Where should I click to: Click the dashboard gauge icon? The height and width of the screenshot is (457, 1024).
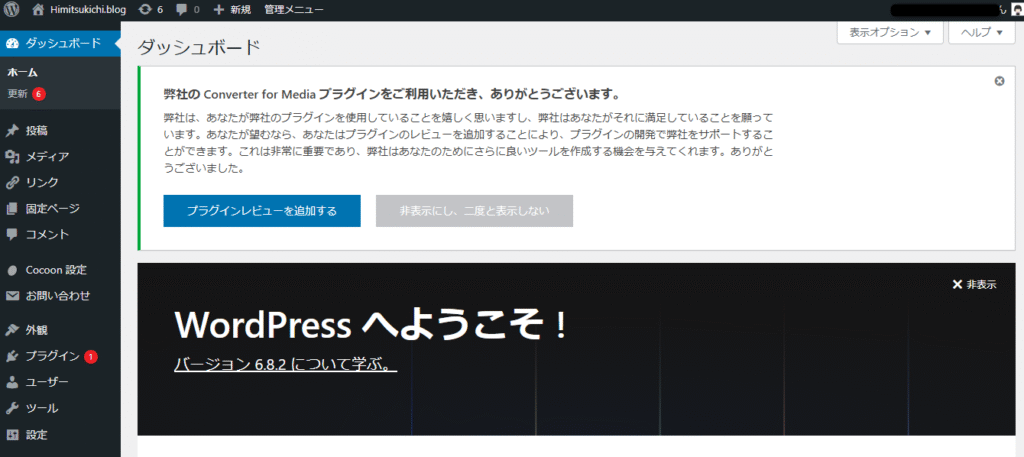click(12, 44)
